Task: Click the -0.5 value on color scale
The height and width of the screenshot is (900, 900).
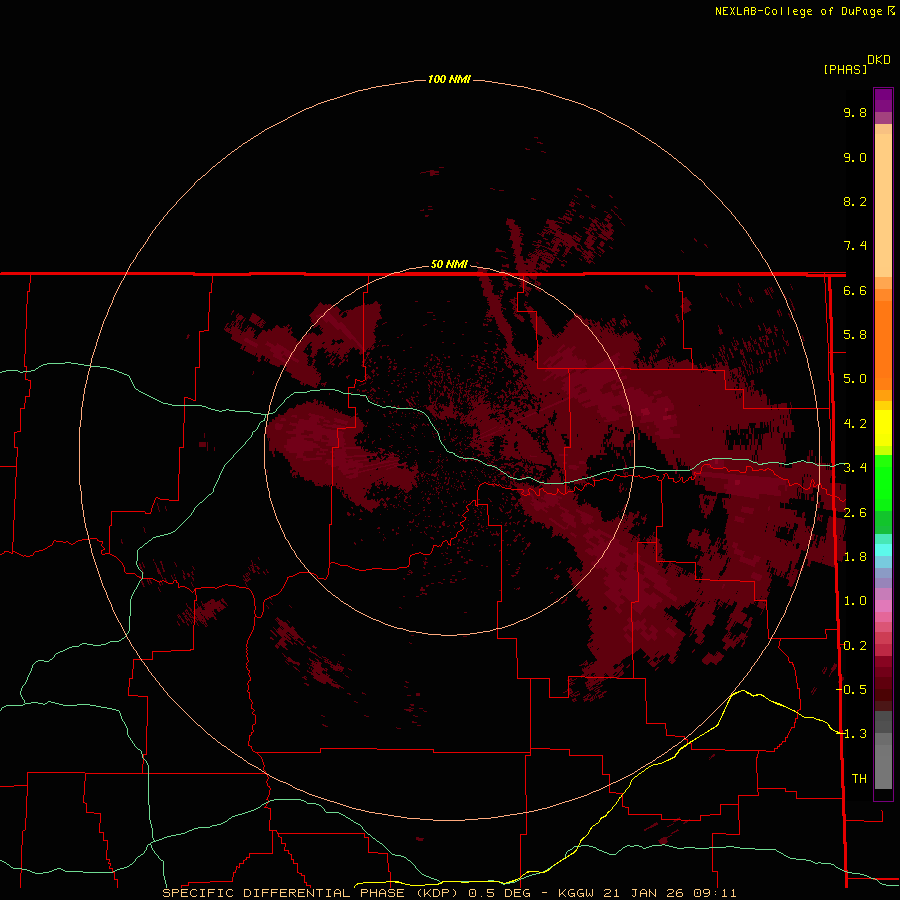Action: tap(852, 690)
